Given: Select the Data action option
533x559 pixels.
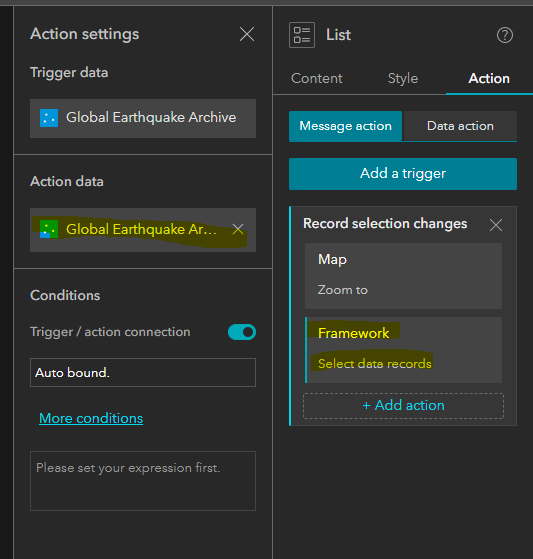Looking at the screenshot, I should (460, 126).
